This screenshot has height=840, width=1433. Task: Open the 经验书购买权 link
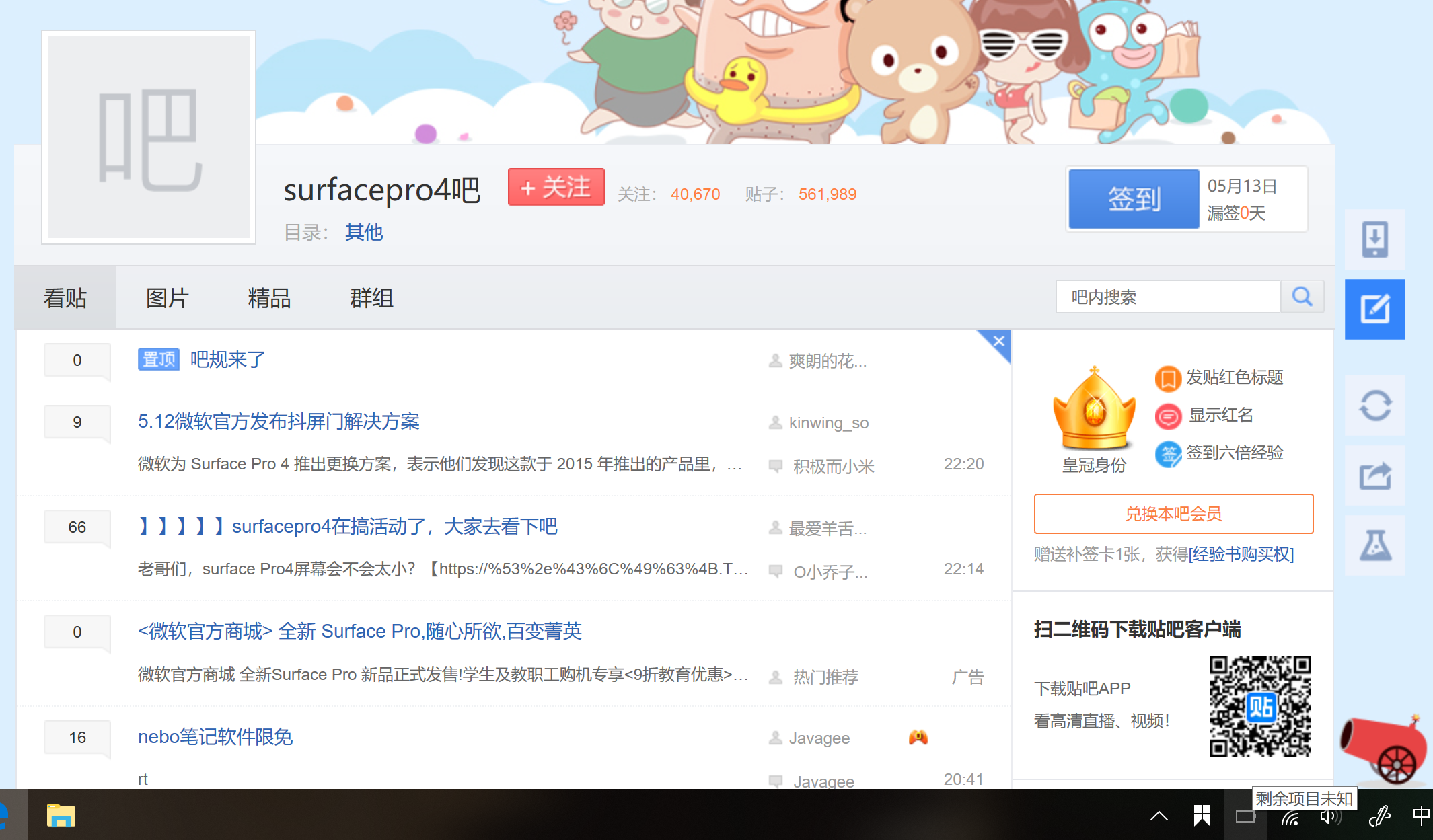pos(1241,554)
